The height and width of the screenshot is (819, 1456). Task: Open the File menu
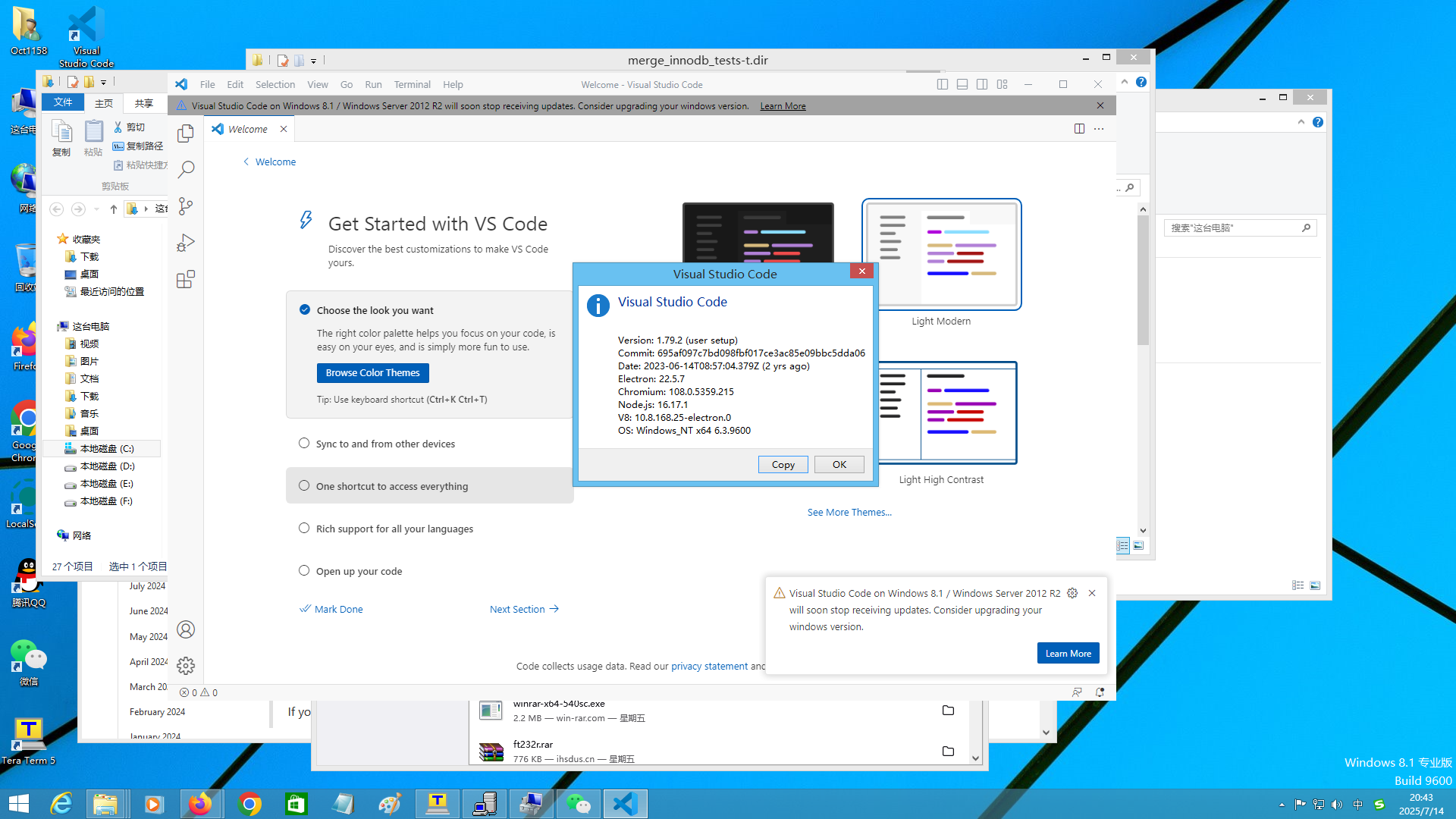207,84
